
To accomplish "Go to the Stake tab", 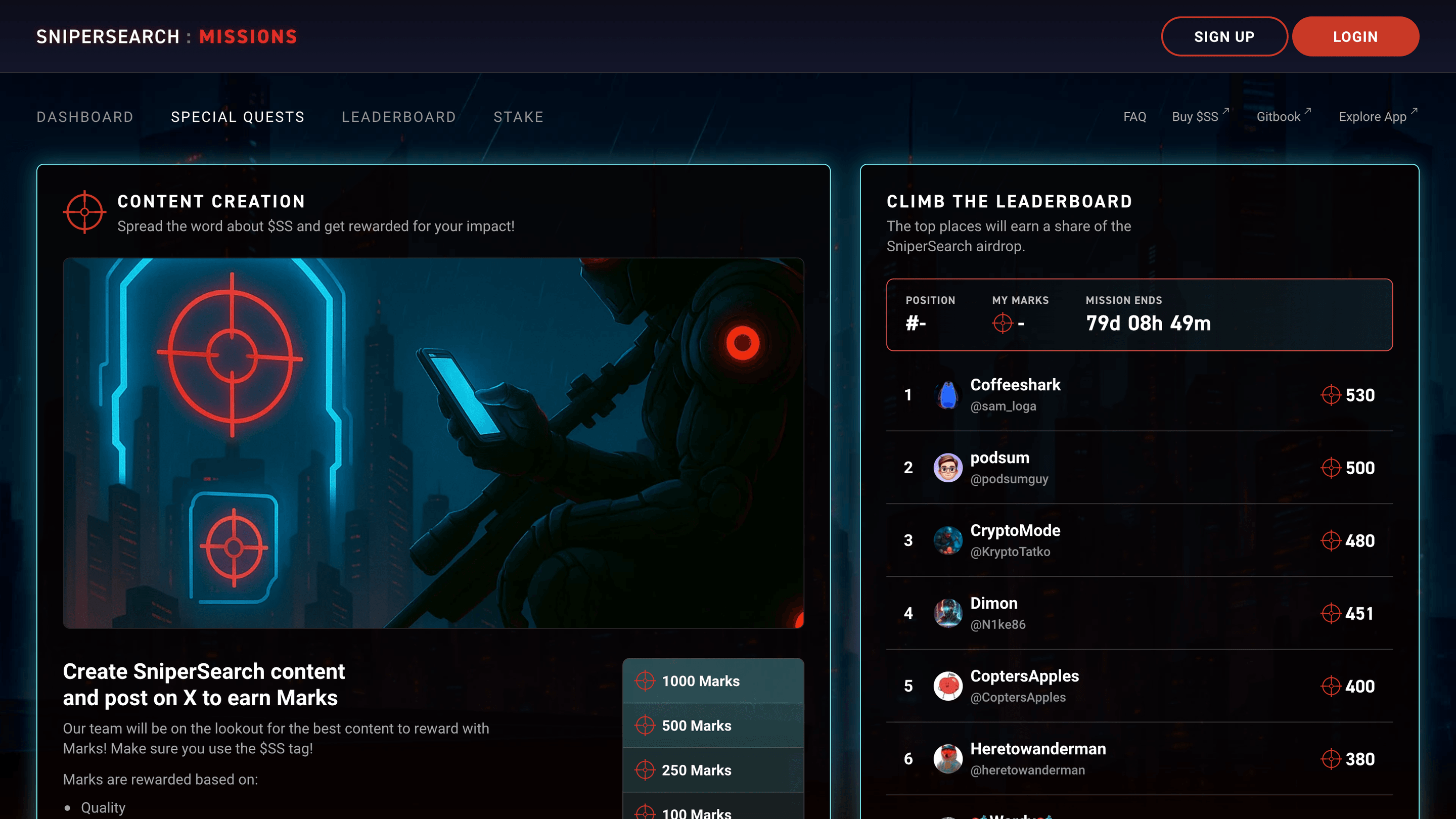I will tap(518, 117).
